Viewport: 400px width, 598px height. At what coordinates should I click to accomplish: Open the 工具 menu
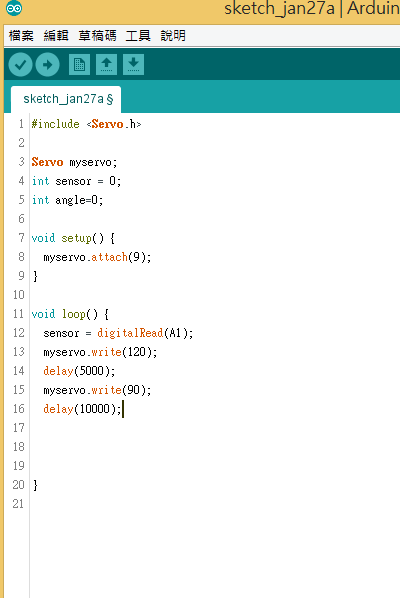(x=138, y=36)
